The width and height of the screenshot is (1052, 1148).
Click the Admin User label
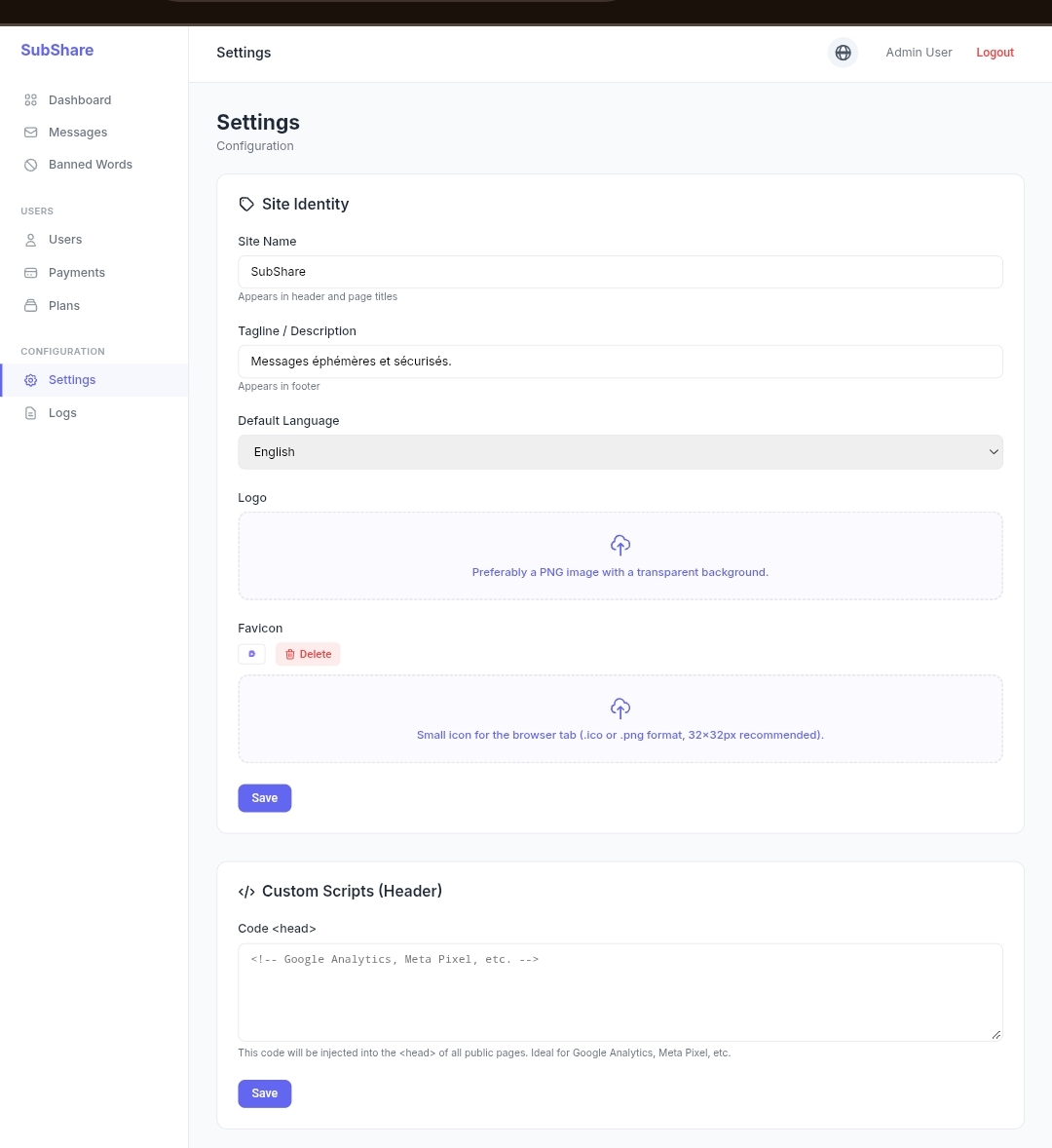(x=919, y=53)
